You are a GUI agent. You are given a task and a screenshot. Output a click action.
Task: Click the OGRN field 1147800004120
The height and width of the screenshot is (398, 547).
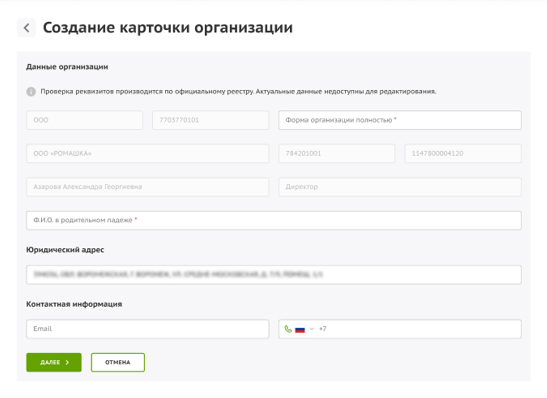click(463, 153)
